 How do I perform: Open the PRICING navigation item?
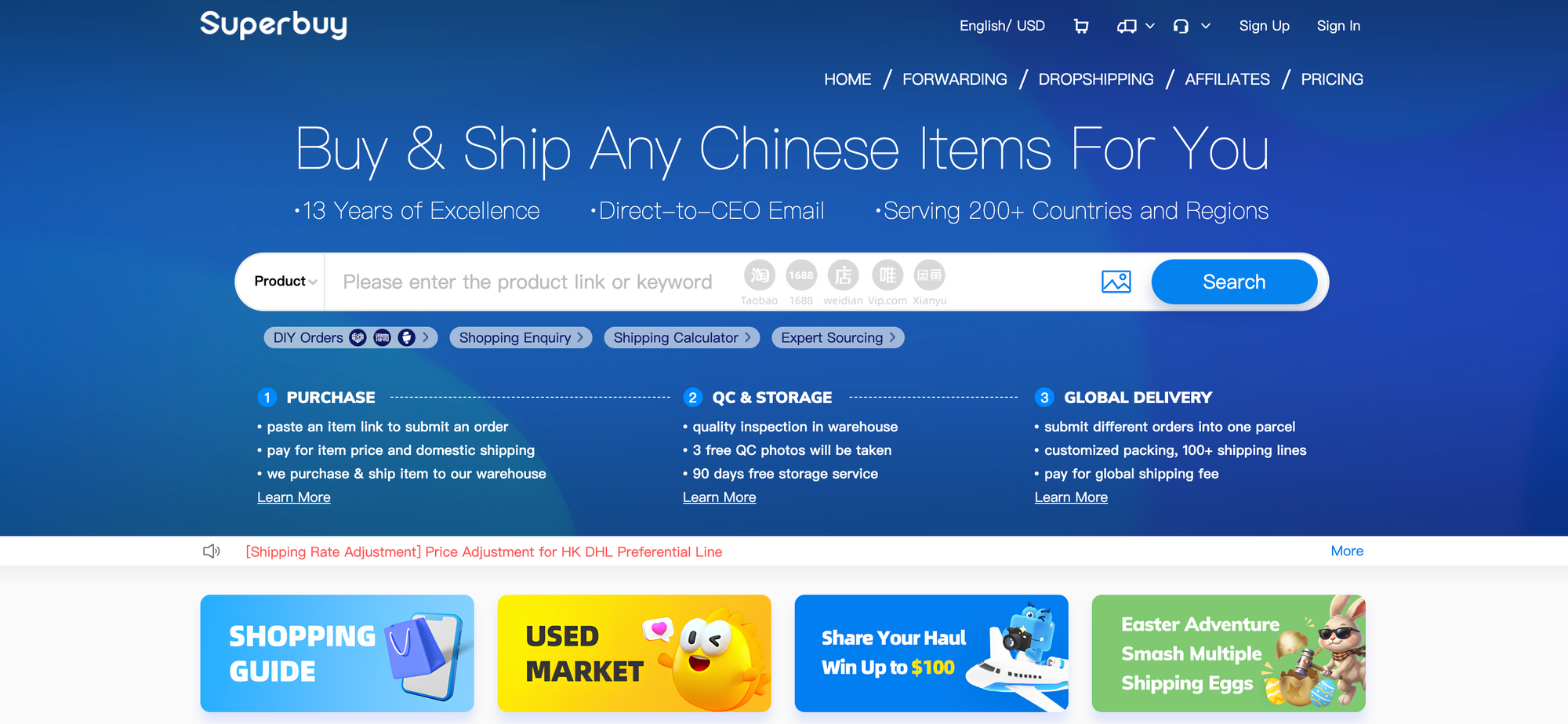1332,79
